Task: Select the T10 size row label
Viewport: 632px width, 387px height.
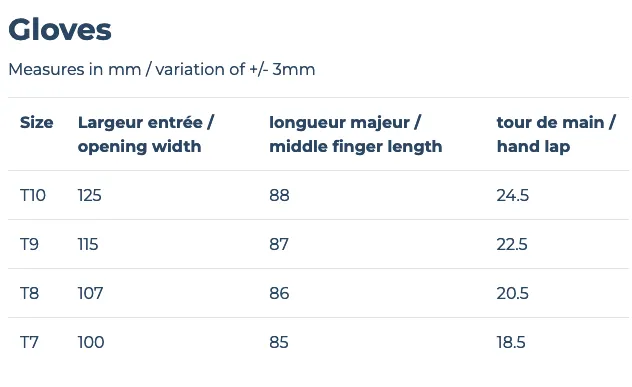Action: coord(33,195)
